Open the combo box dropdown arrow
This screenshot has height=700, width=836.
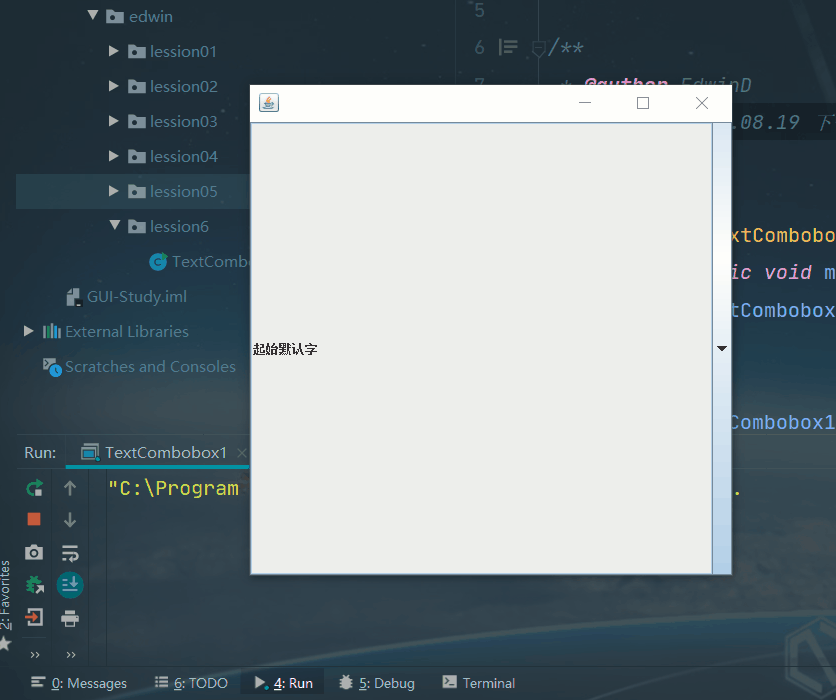click(x=721, y=348)
